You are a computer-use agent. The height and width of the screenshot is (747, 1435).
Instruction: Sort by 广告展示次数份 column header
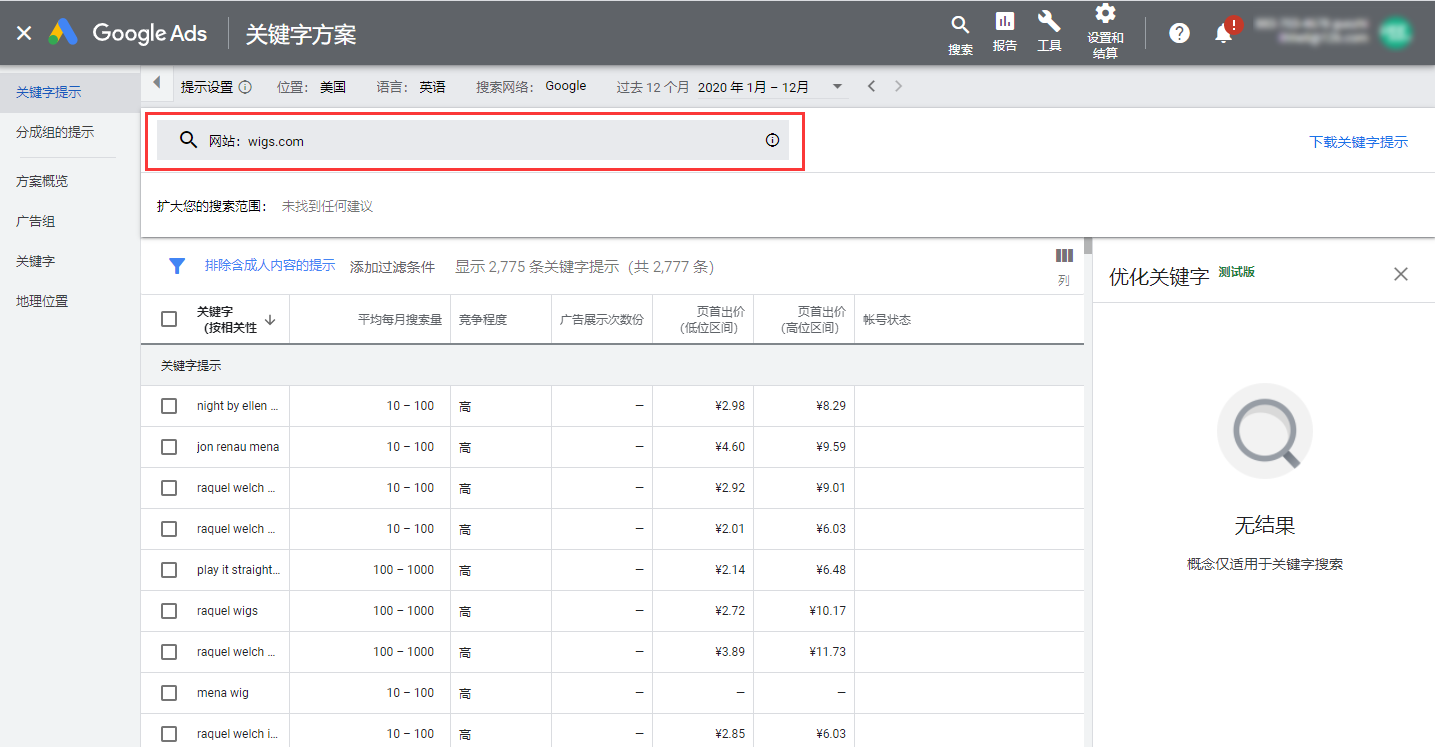point(602,320)
